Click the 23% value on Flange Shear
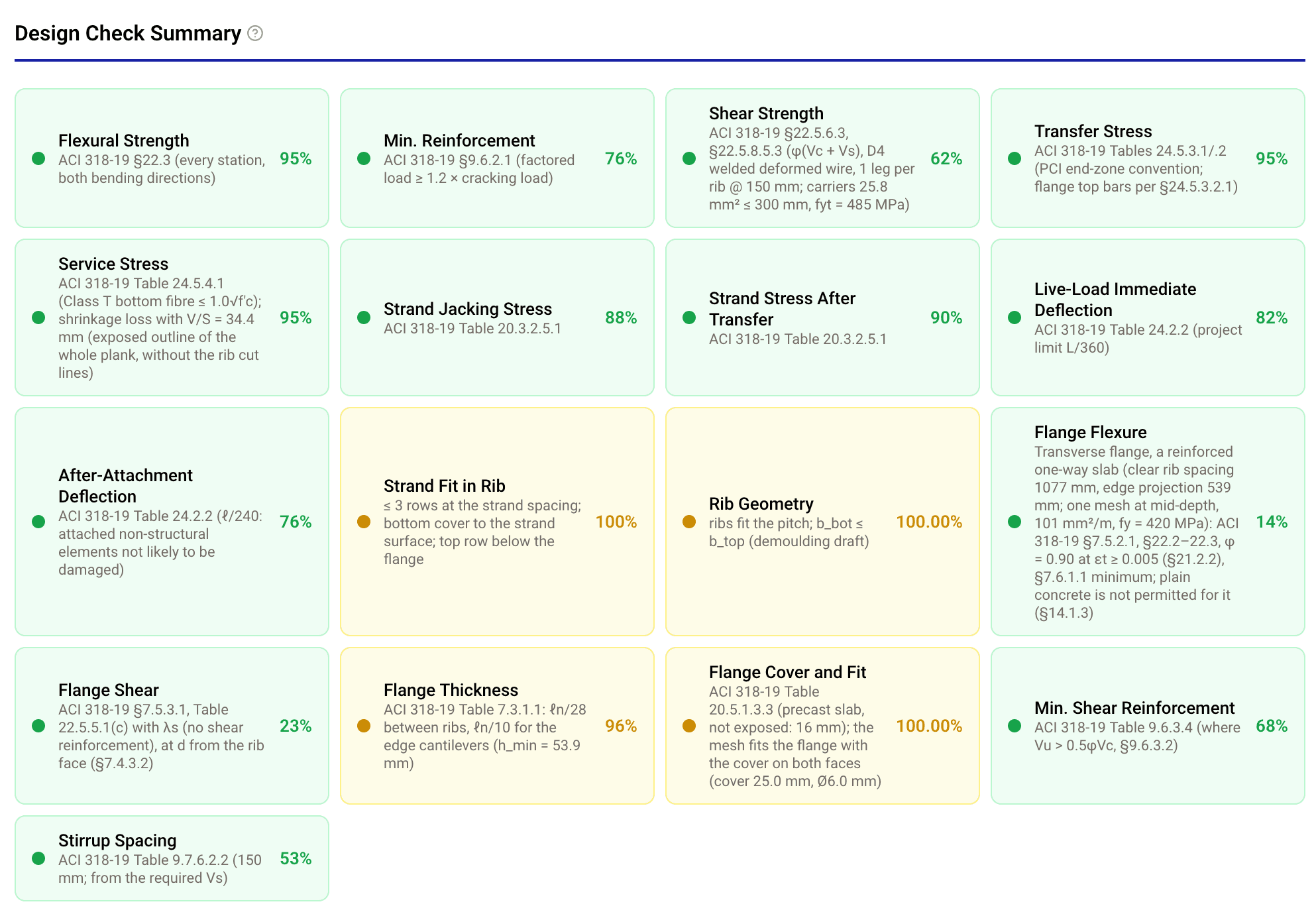This screenshot has width=1316, height=916. (296, 726)
